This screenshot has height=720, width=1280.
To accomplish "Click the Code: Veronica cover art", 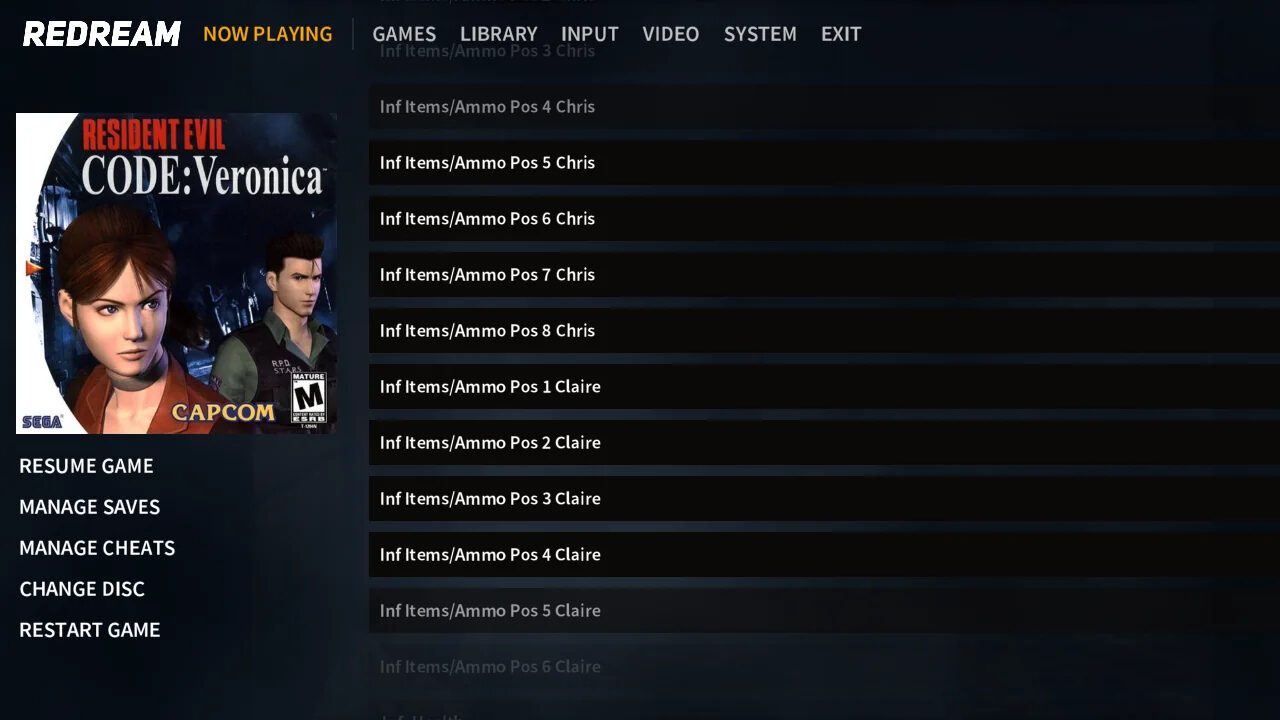I will pos(176,273).
